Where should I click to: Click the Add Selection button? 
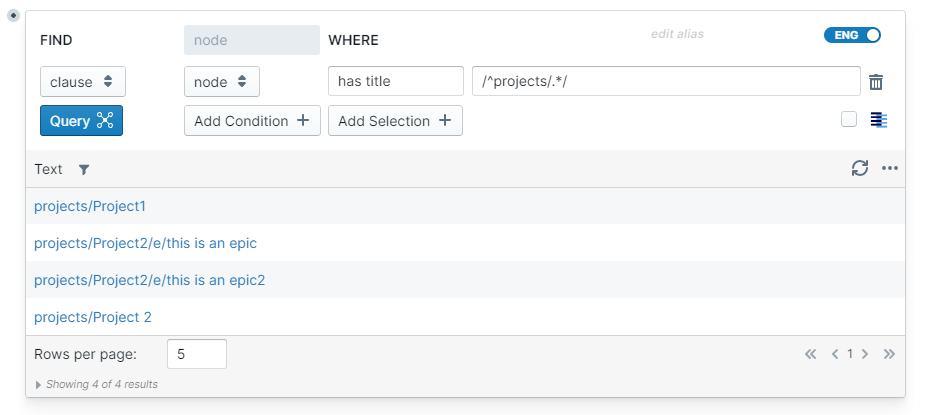tap(395, 121)
